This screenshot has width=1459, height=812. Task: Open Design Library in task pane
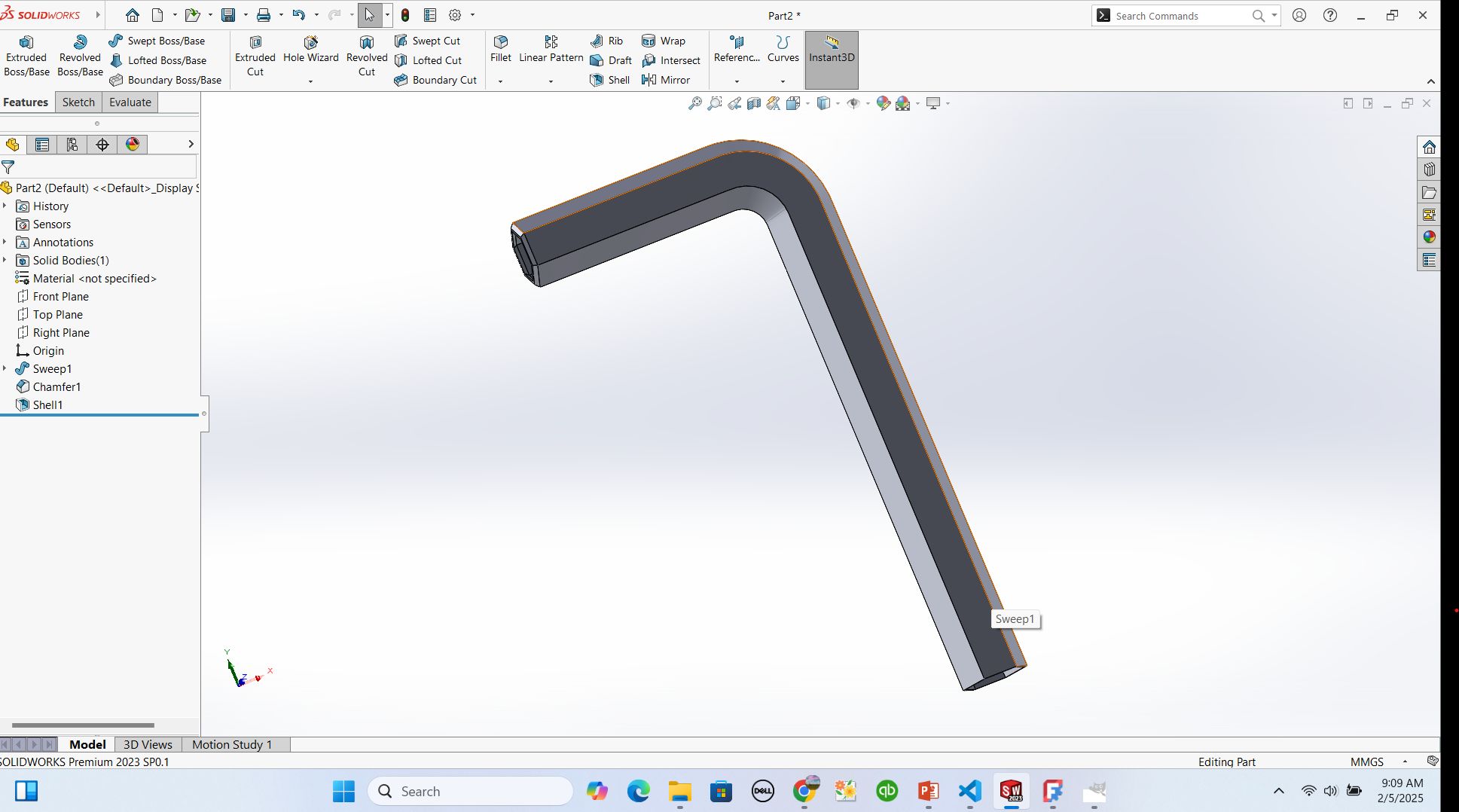click(x=1429, y=169)
